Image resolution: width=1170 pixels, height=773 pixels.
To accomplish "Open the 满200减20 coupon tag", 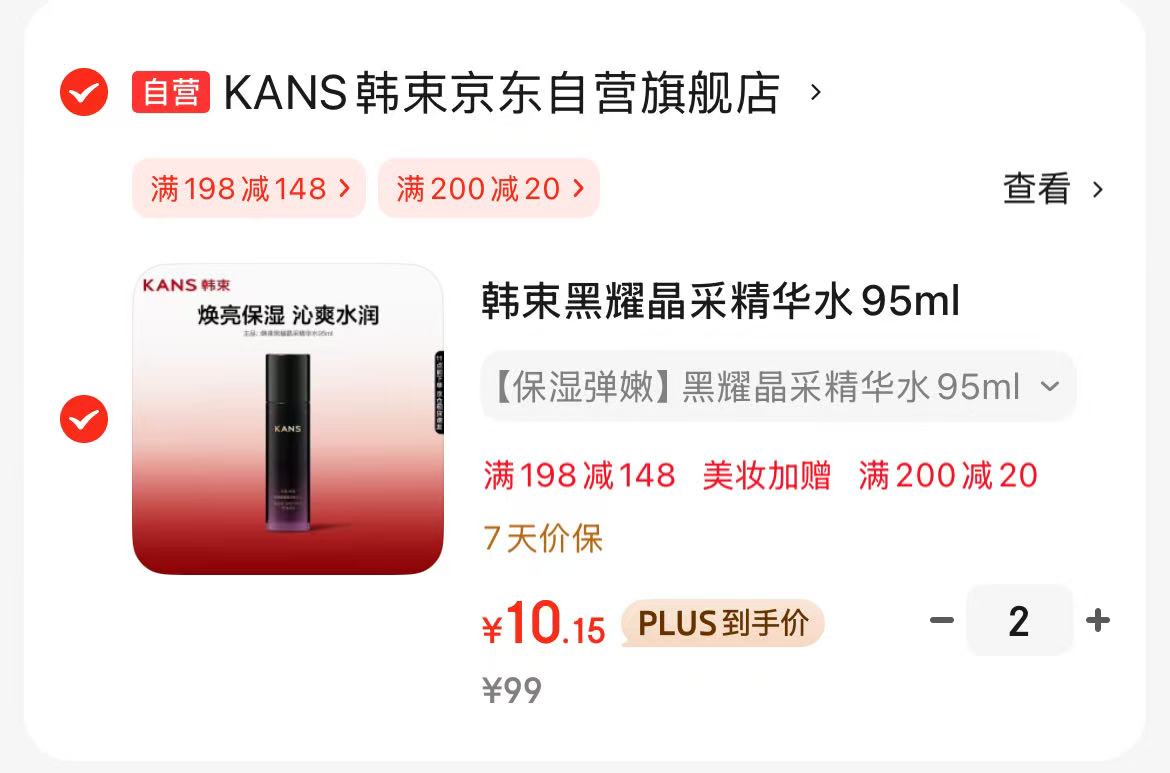I will pos(489,188).
